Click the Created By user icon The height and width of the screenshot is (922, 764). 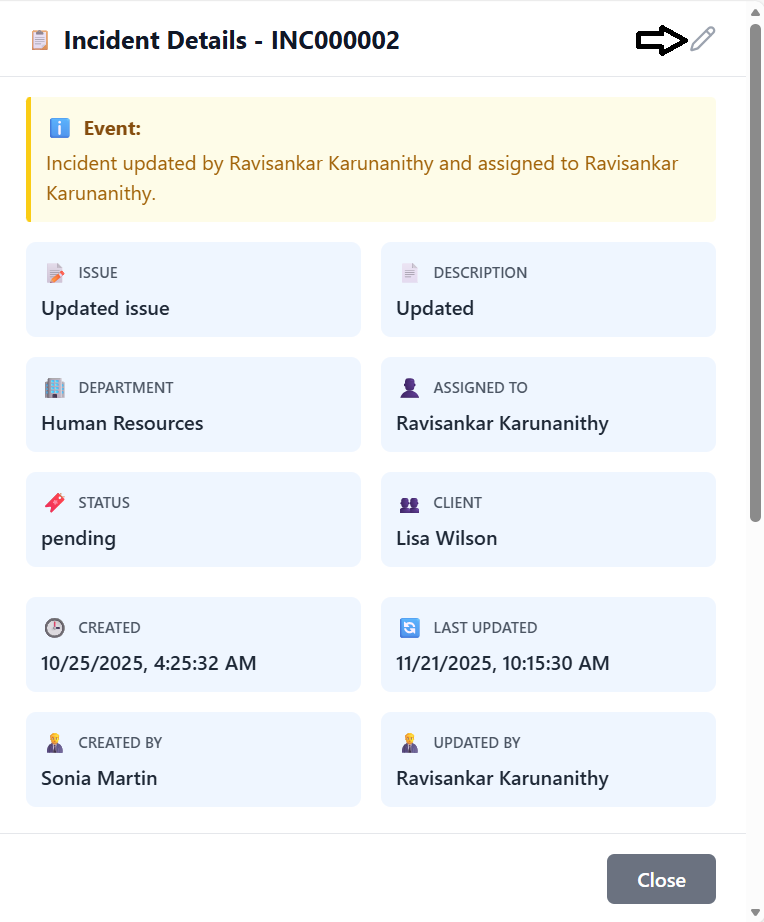tap(55, 743)
